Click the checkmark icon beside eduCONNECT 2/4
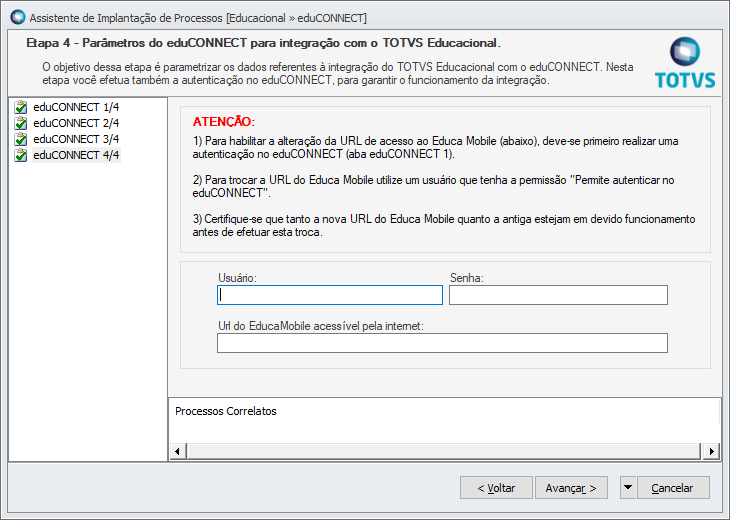 click(20, 123)
